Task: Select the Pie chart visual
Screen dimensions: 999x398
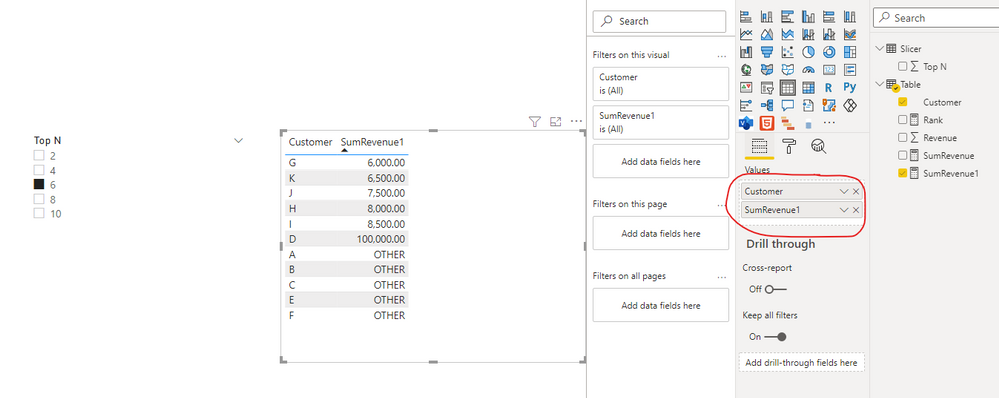Action: pyautogui.click(x=809, y=52)
